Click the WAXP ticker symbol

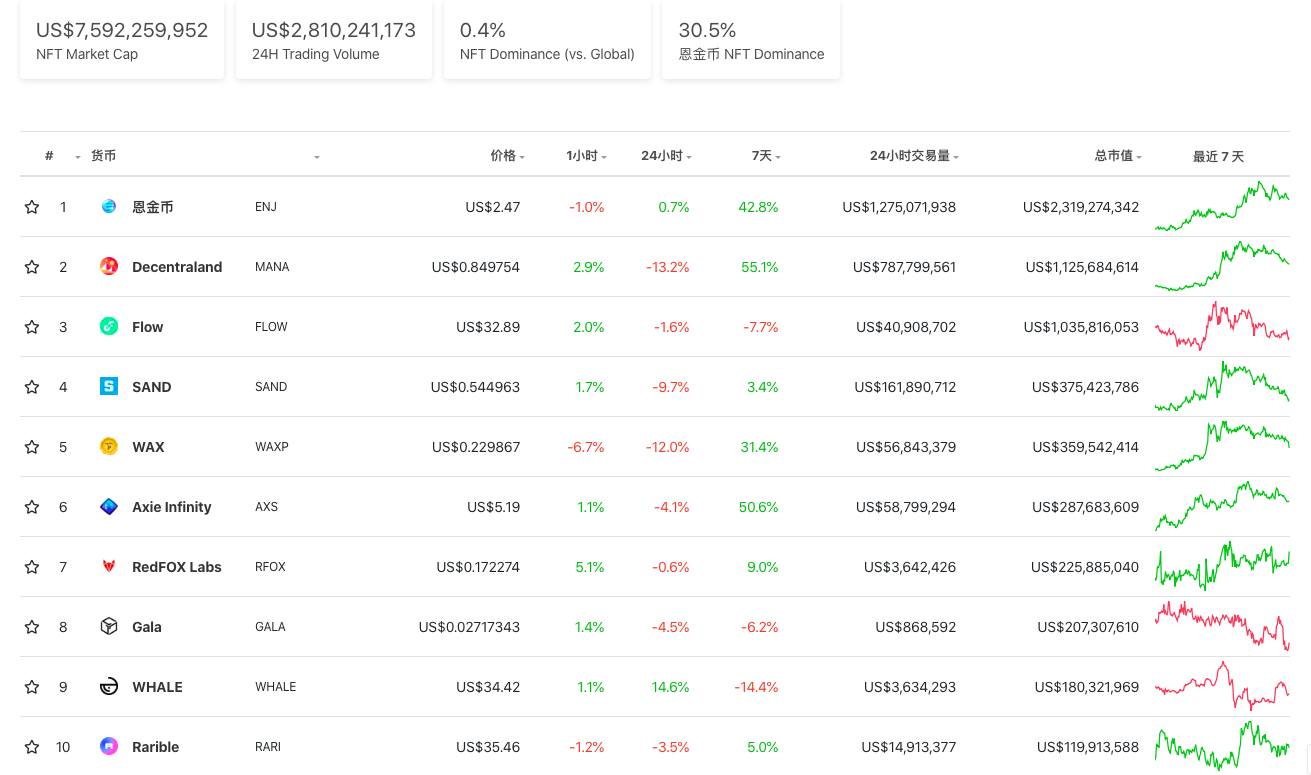point(272,447)
